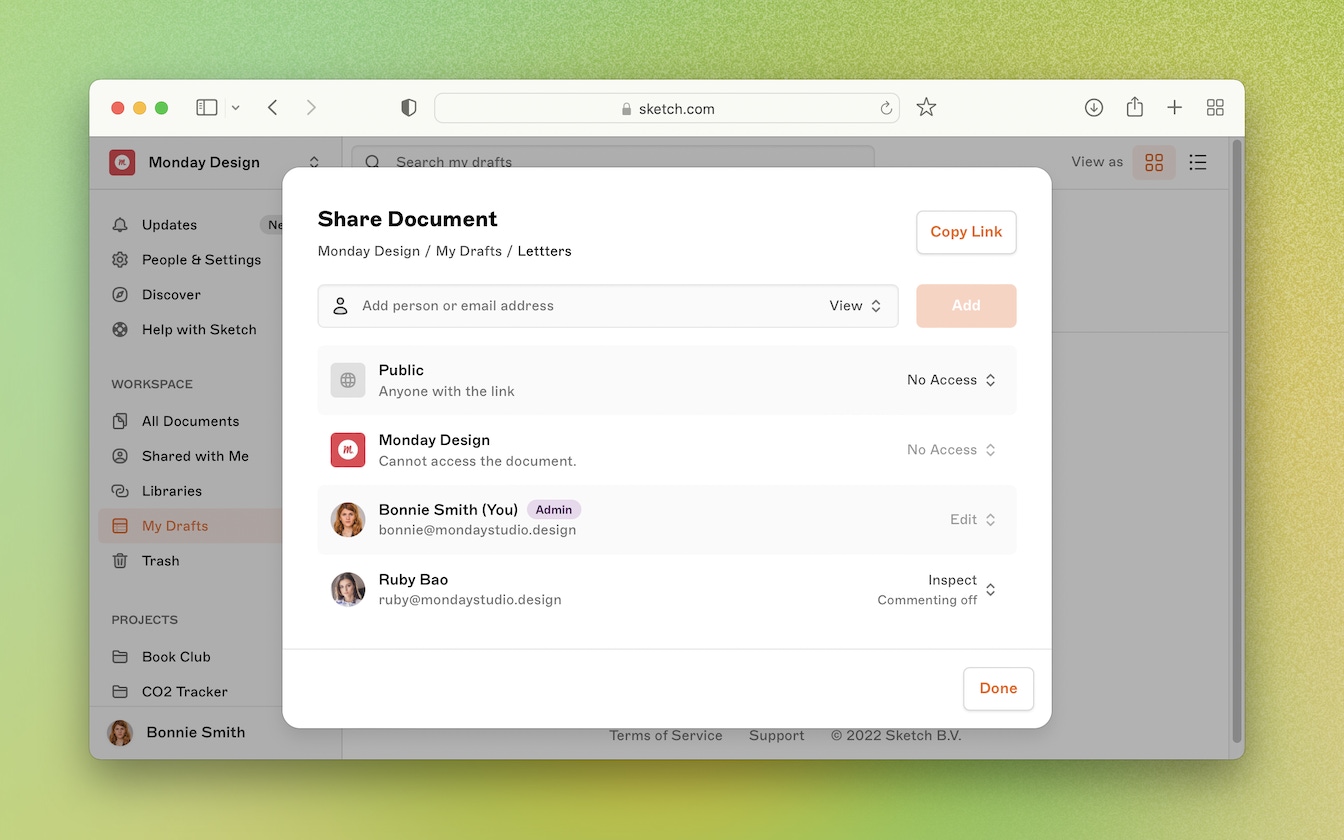This screenshot has width=1344, height=840.
Task: Open People & Settings via gear icon
Action: [119, 260]
